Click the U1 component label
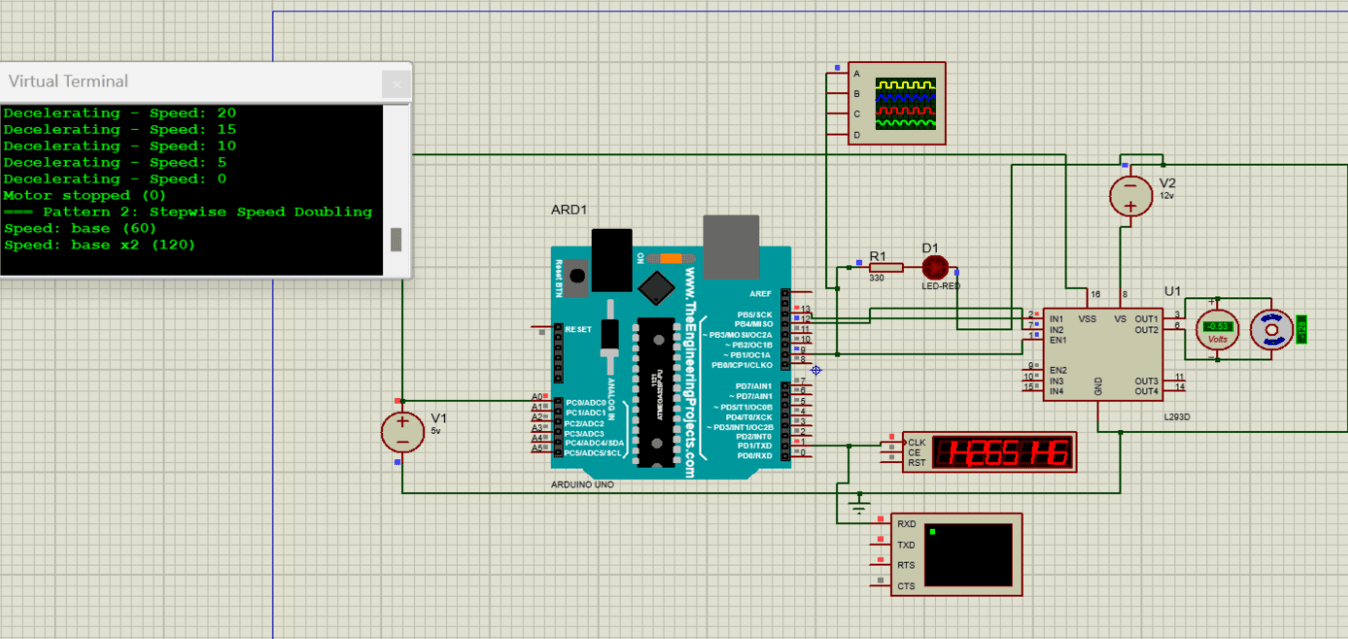 1173,291
